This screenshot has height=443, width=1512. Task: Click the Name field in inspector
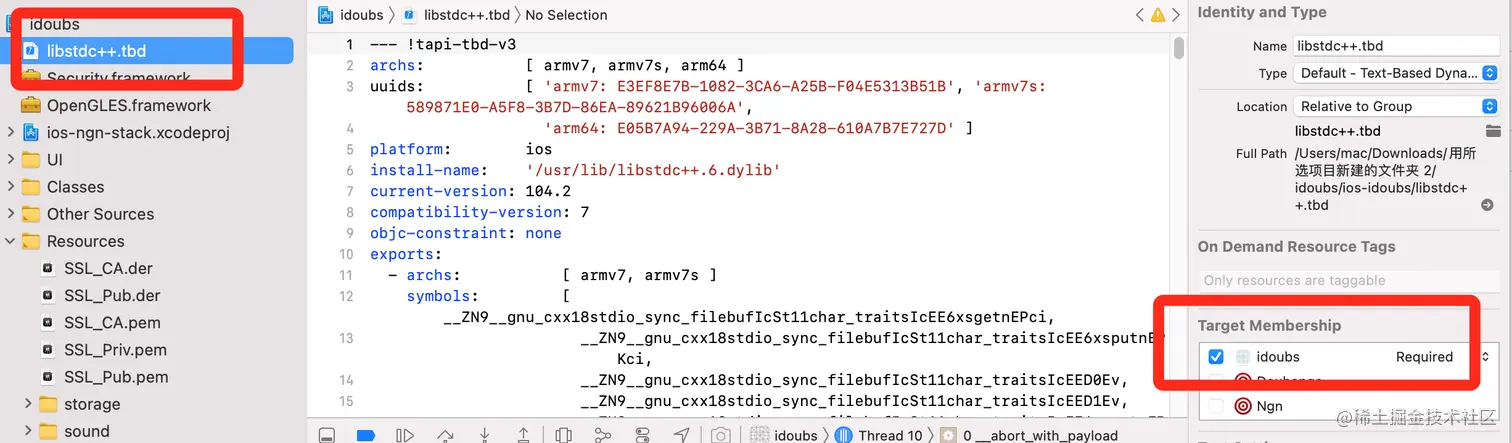click(x=1396, y=46)
